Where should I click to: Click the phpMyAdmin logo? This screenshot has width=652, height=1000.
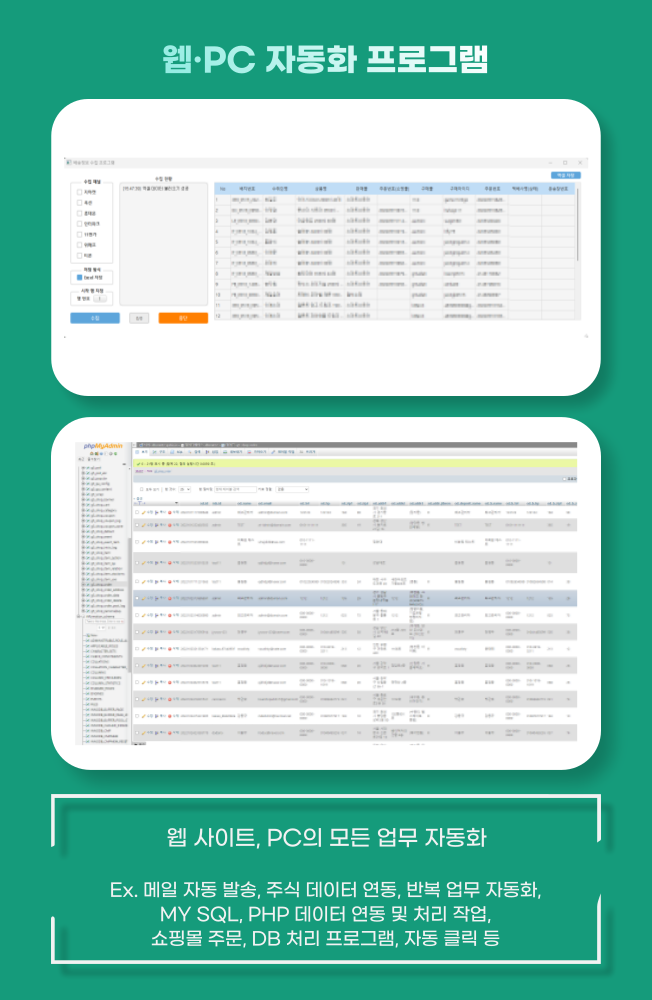click(102, 448)
